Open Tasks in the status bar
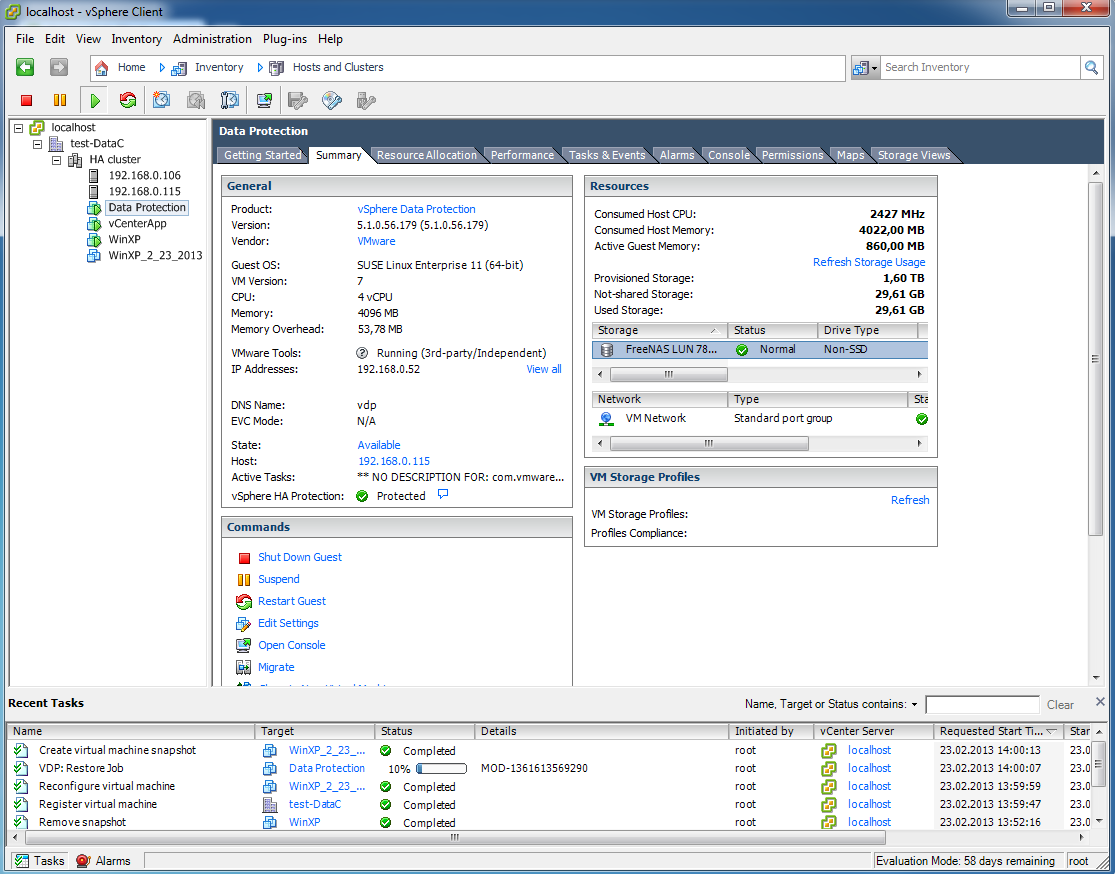Viewport: 1115px width, 874px height. click(x=40, y=860)
